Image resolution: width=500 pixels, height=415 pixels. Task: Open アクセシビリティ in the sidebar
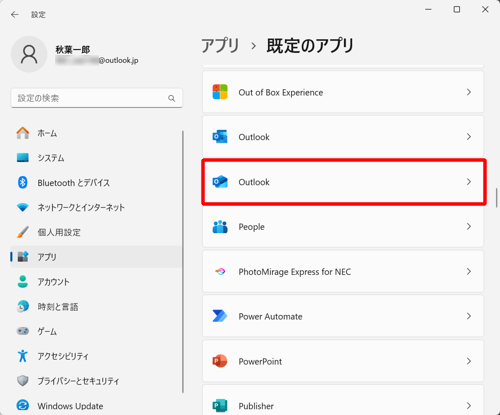point(96,356)
